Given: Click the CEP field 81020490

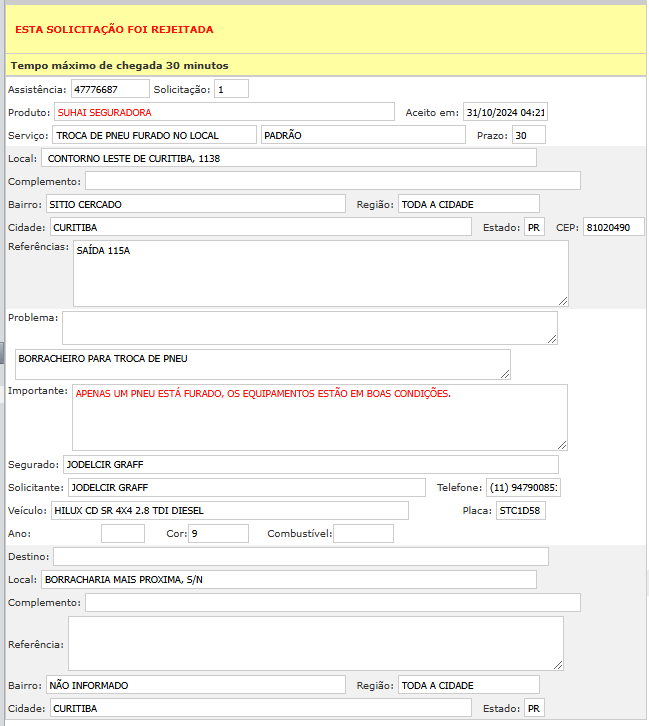Looking at the screenshot, I should (x=613, y=227).
